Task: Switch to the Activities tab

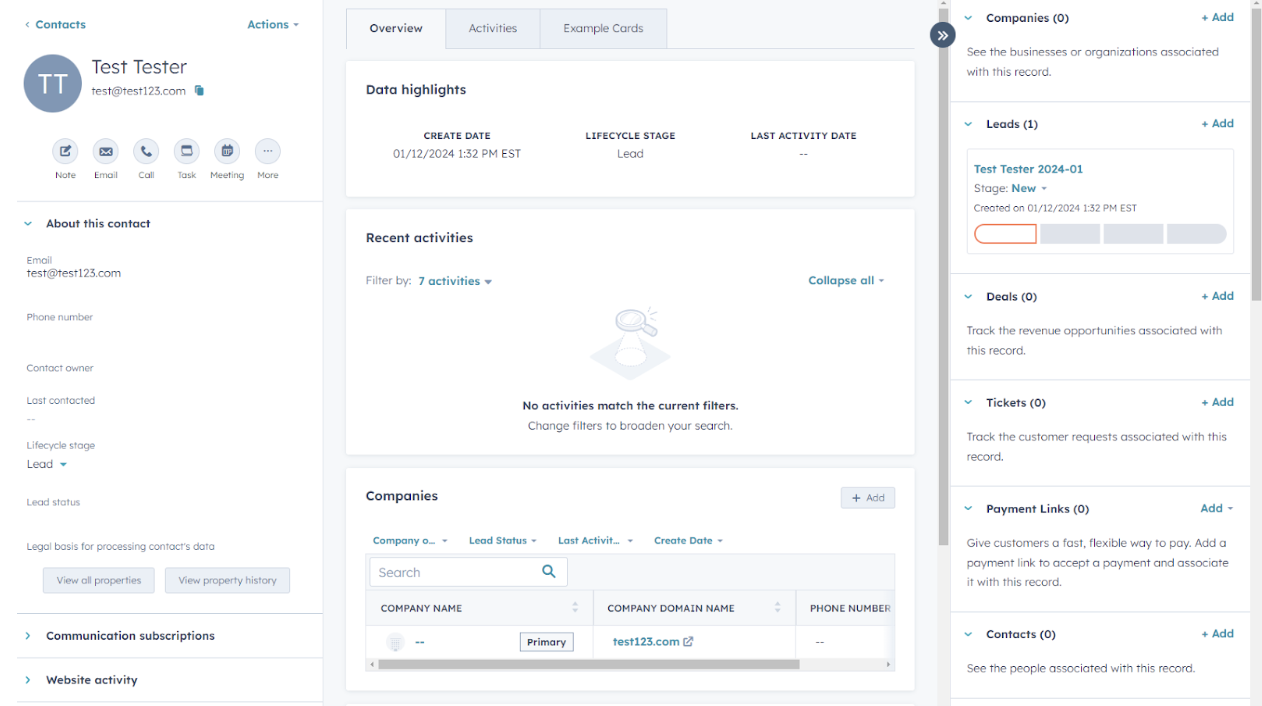Action: click(492, 28)
